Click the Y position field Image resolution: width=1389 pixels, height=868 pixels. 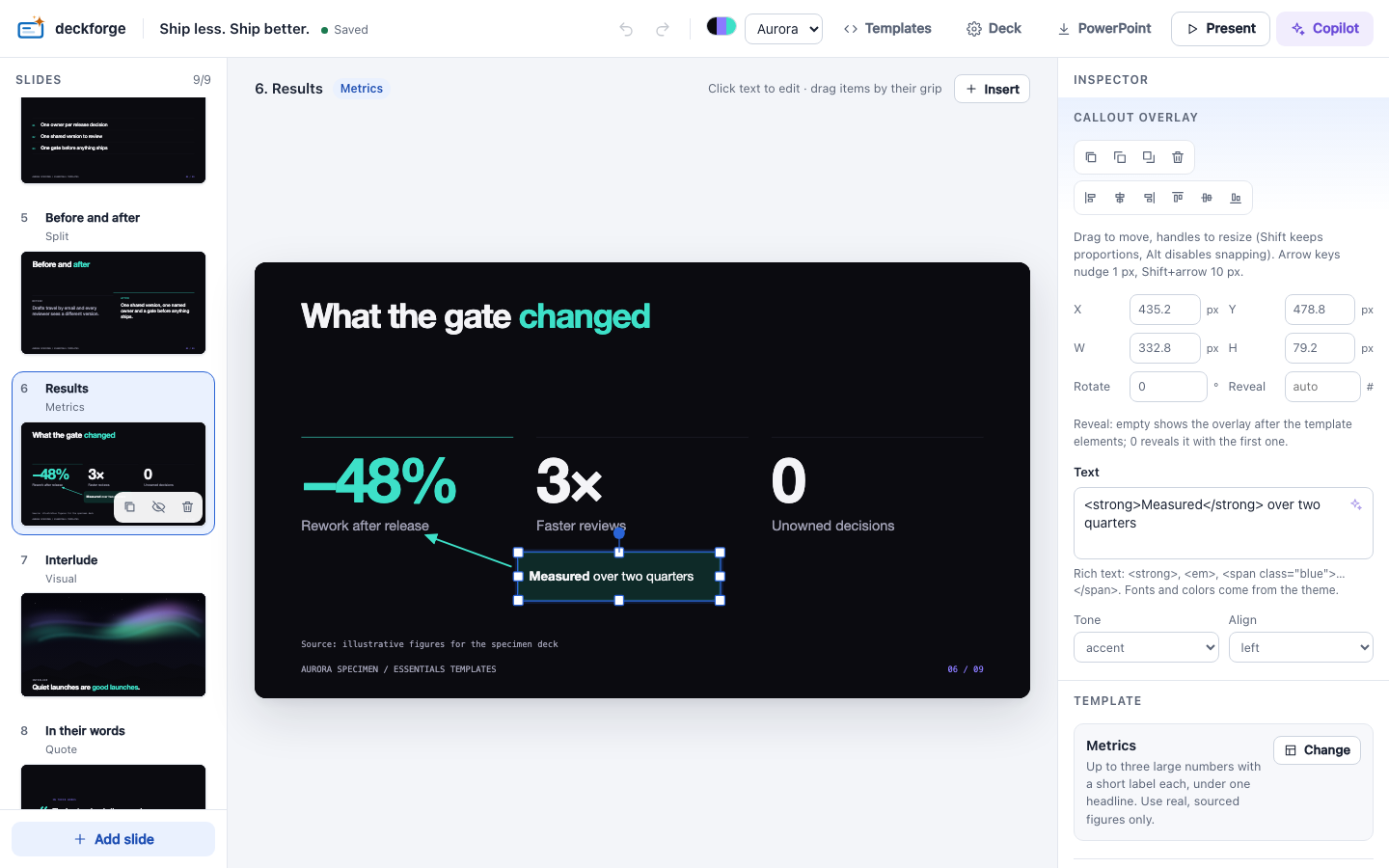1320,310
